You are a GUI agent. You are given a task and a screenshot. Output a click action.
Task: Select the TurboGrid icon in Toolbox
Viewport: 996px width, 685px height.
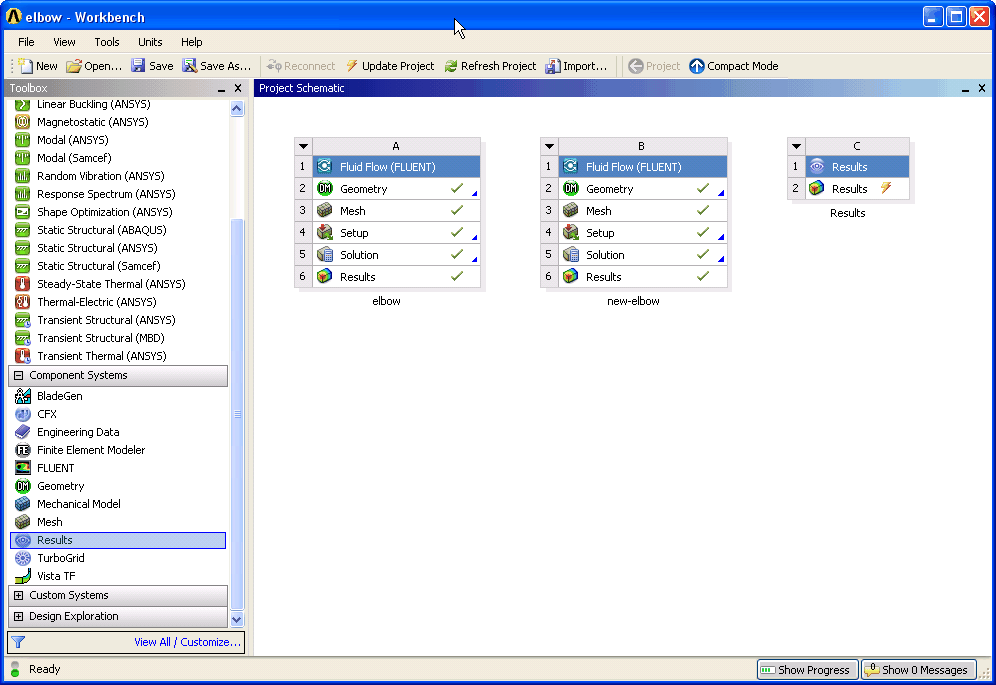point(23,558)
